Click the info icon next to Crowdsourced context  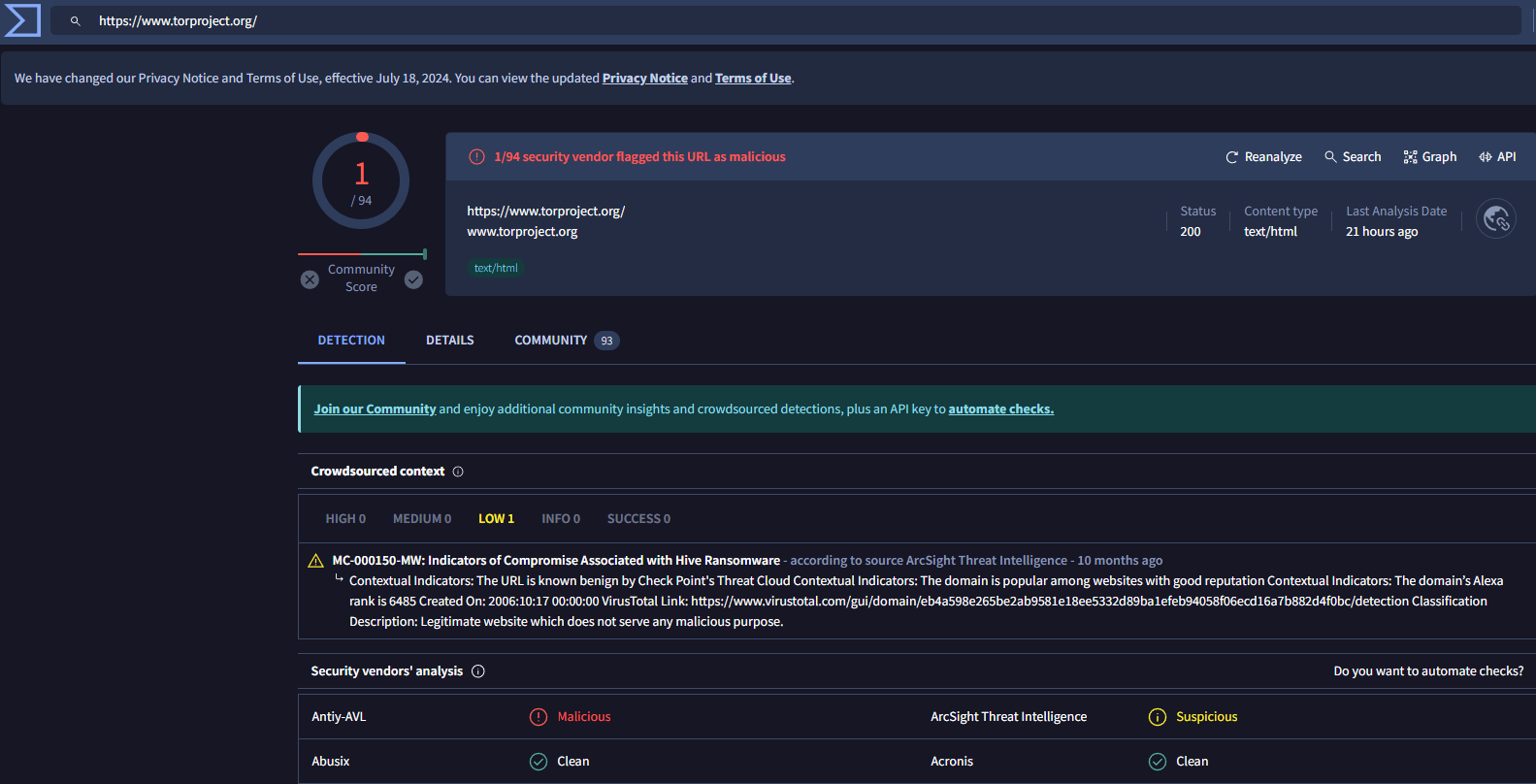coord(458,472)
